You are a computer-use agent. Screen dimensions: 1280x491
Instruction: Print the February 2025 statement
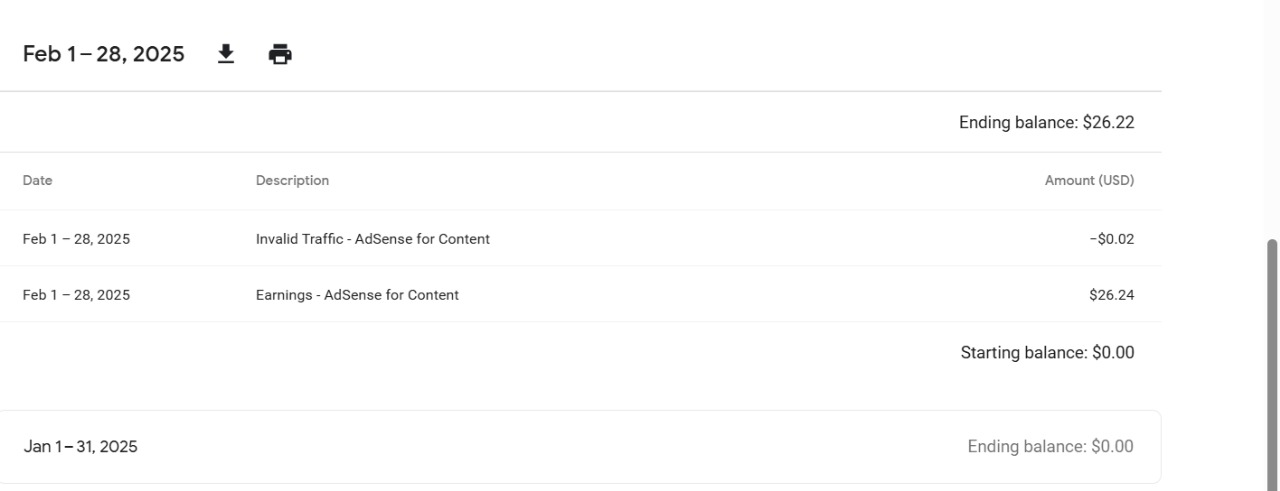click(x=280, y=54)
